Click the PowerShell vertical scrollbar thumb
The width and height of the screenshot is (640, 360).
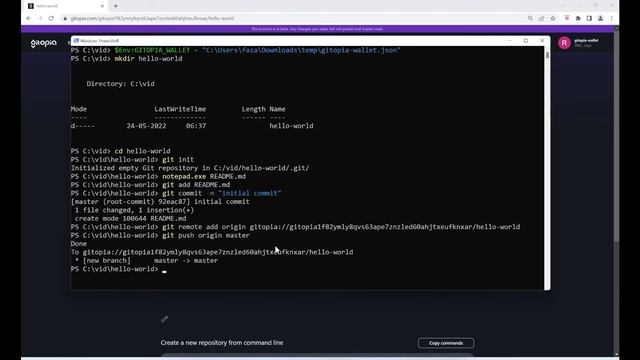pyautogui.click(x=547, y=55)
